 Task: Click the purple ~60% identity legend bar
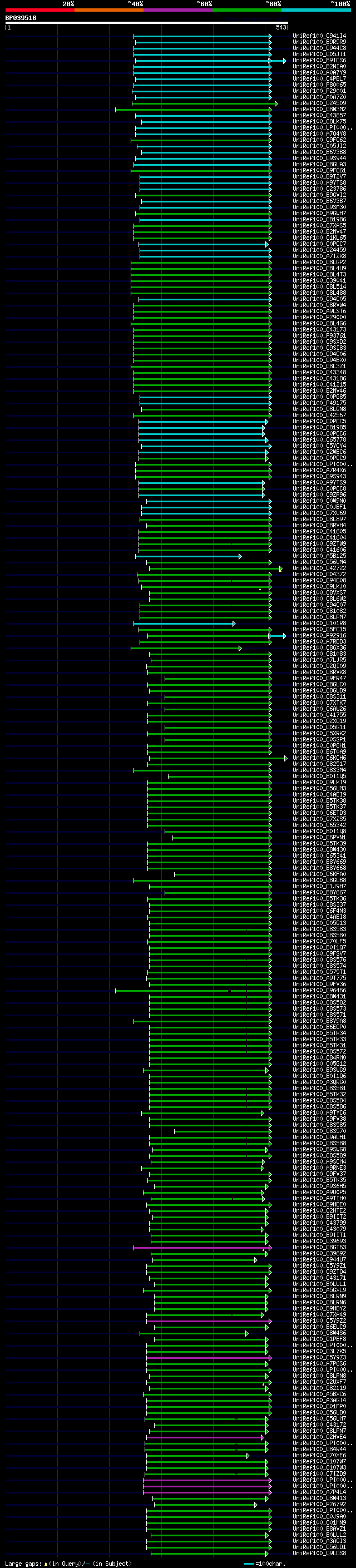(x=179, y=11)
